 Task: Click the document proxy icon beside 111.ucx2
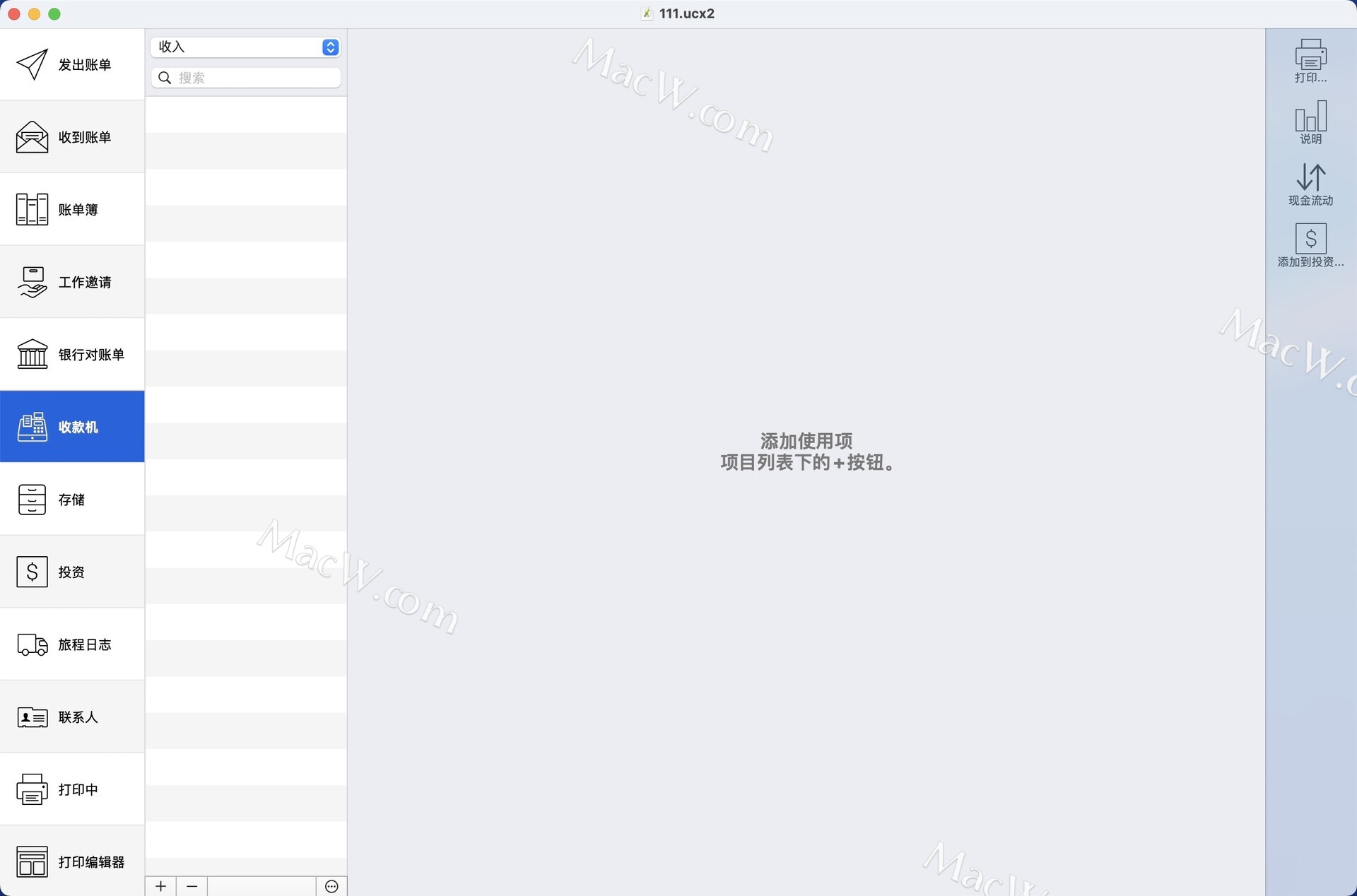click(647, 13)
